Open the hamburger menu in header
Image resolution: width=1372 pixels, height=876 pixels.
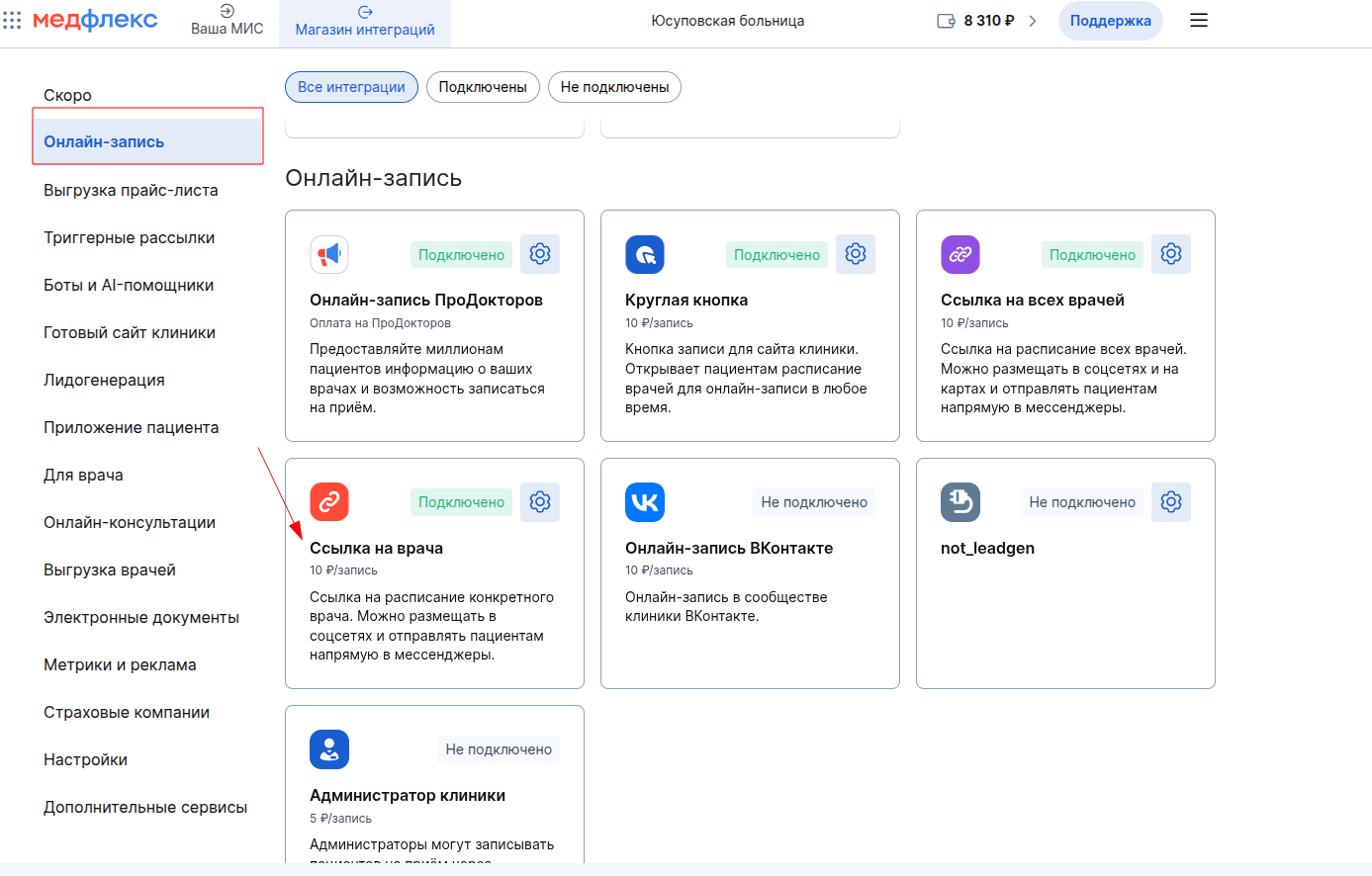click(1199, 21)
